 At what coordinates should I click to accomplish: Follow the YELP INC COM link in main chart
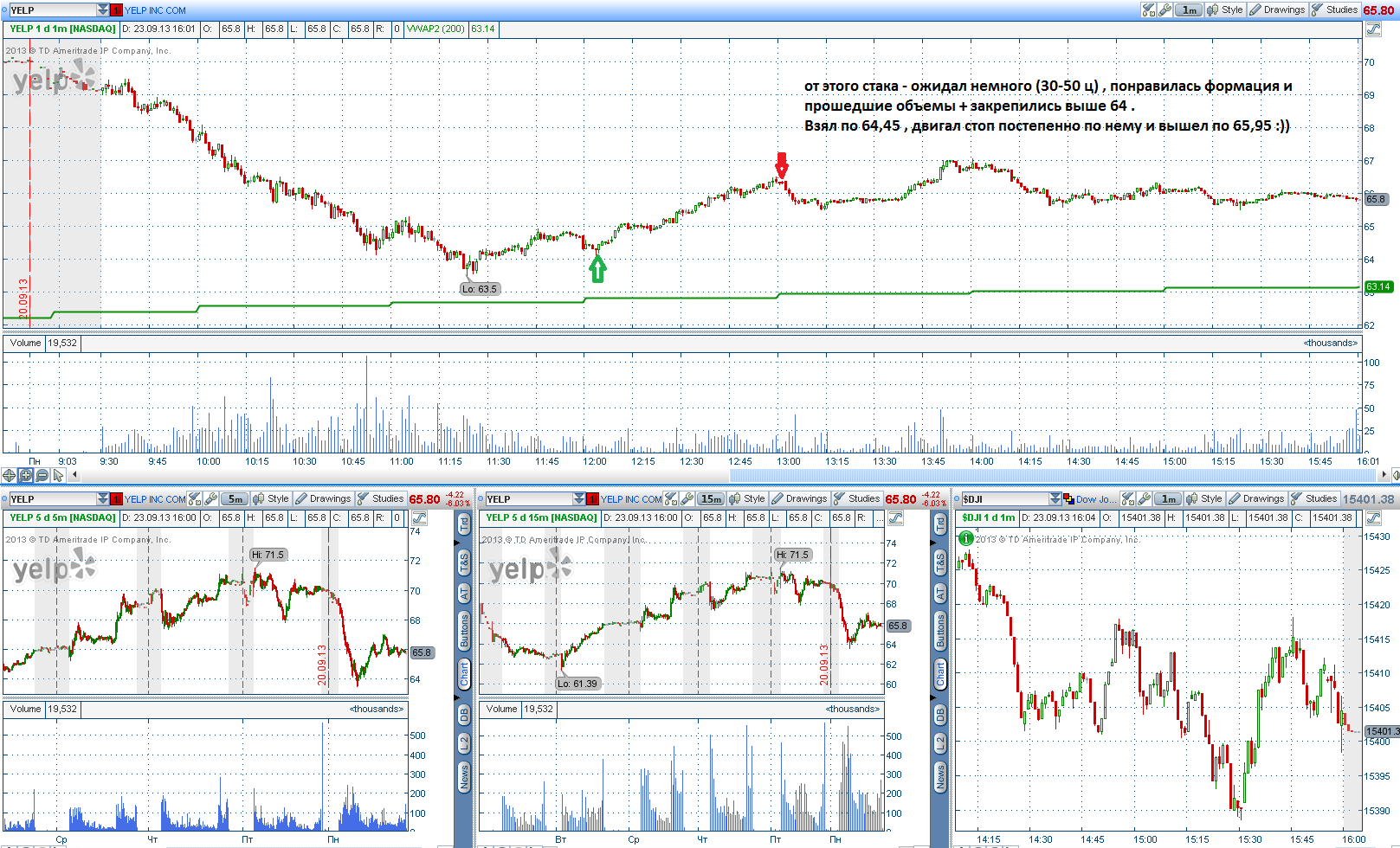coord(155,10)
